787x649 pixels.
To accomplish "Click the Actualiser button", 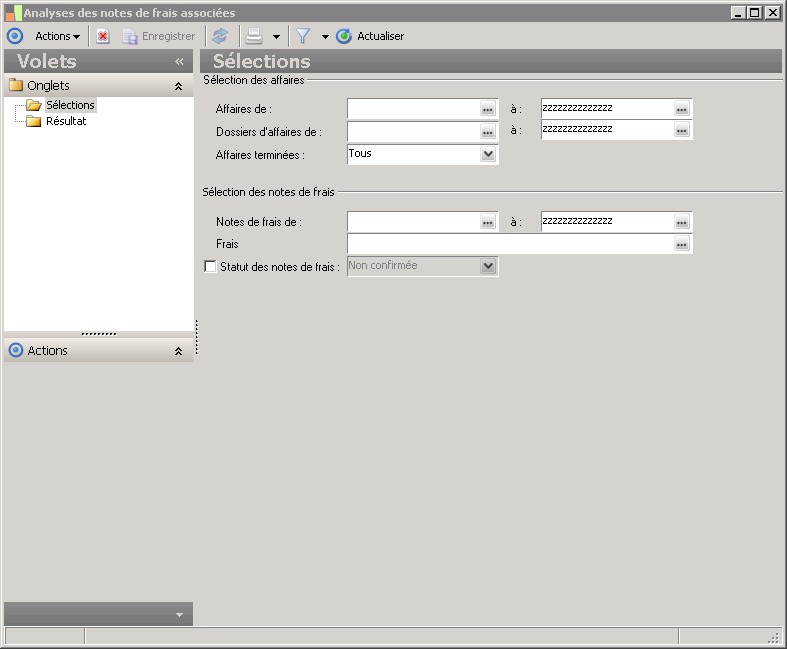I will tap(371, 36).
